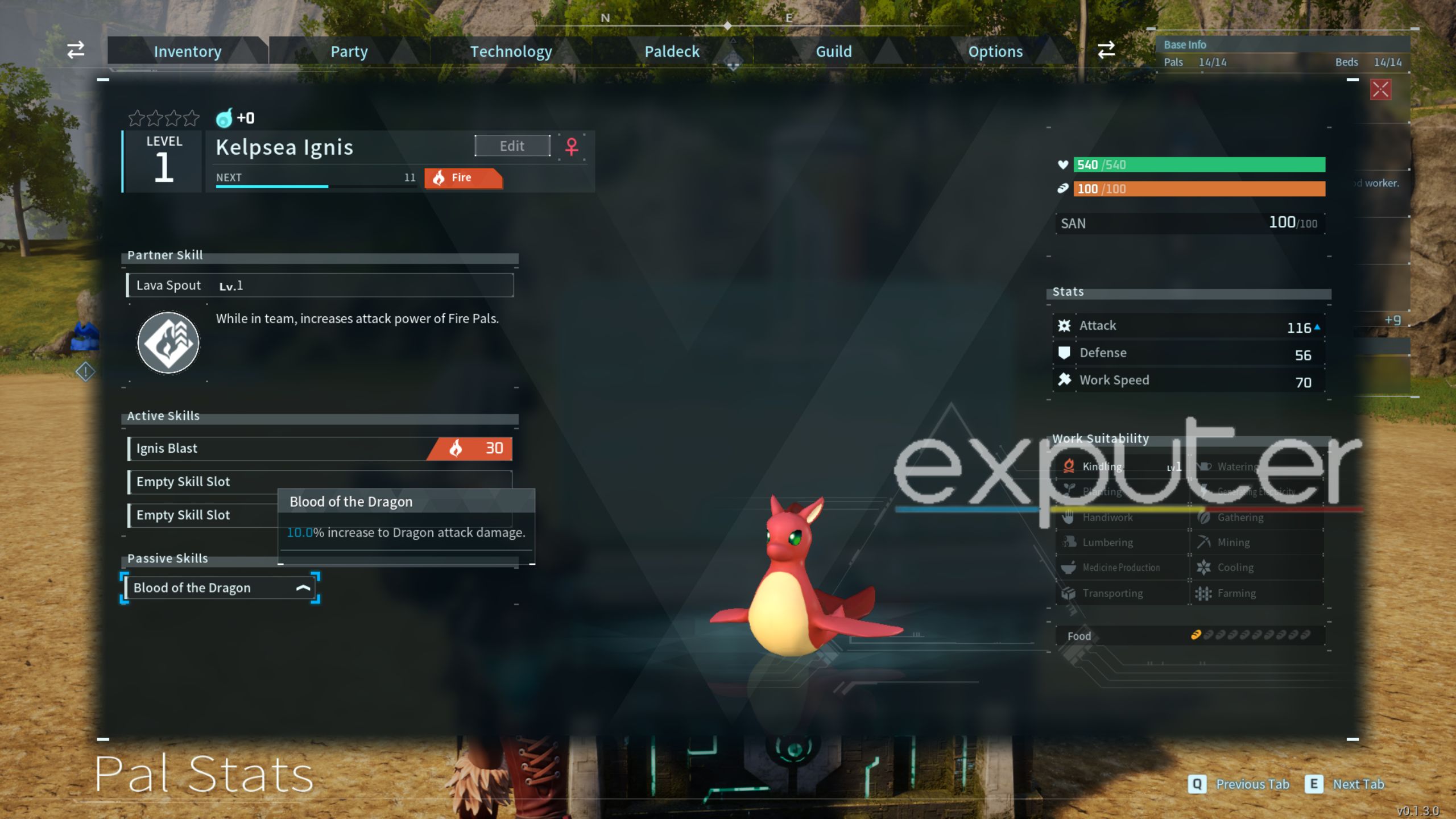This screenshot has height=819, width=1456.
Task: Click the star rating icon first star
Action: [x=137, y=117]
